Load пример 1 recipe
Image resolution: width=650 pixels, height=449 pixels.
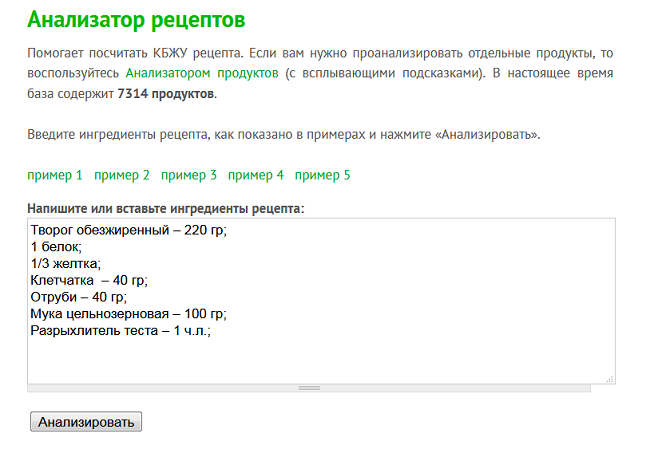point(55,175)
